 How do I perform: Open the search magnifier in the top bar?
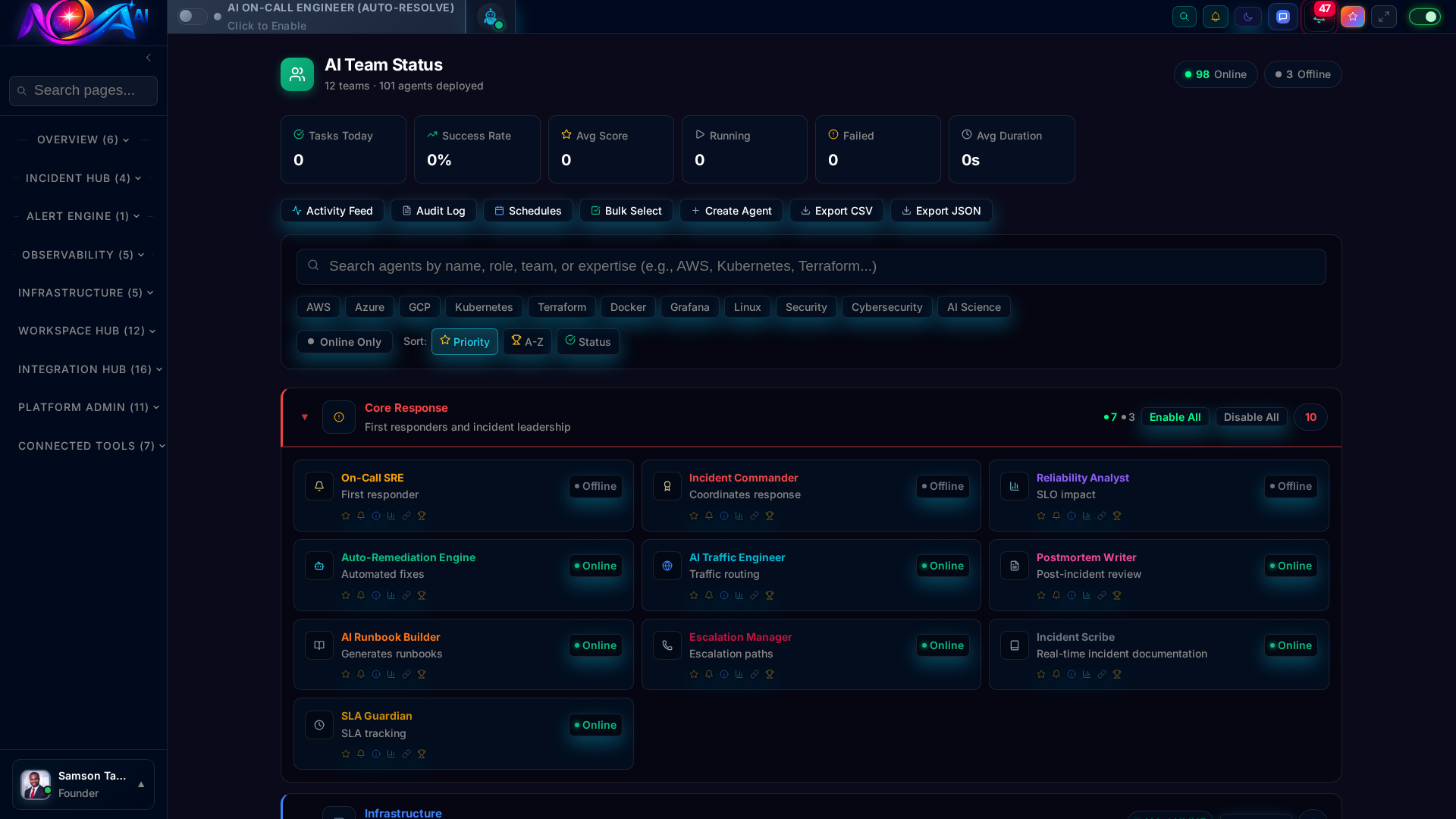(x=1185, y=16)
